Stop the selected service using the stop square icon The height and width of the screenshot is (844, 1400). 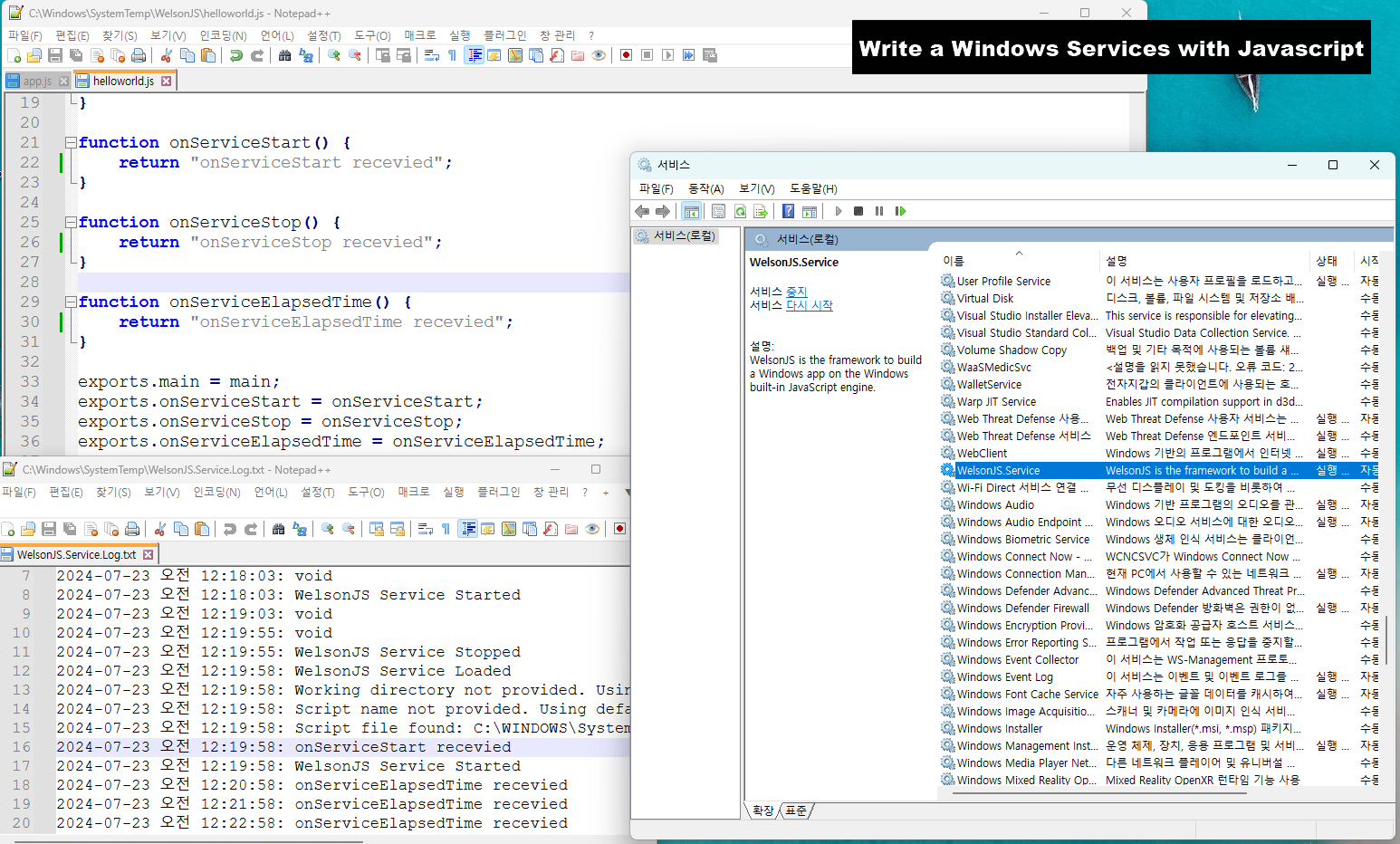coord(858,211)
